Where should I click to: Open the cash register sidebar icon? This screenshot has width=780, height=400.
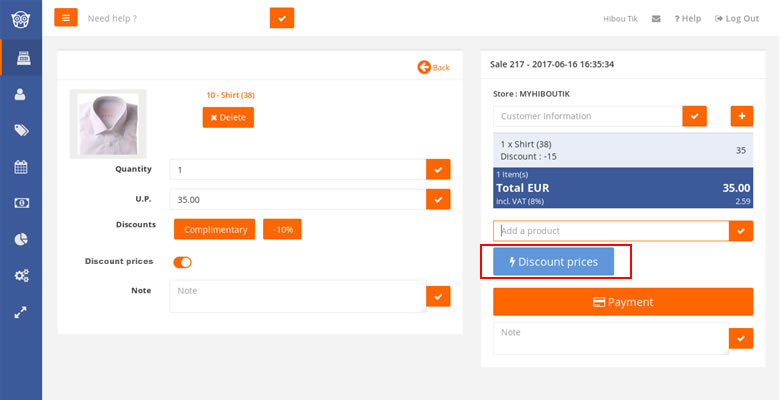21,58
